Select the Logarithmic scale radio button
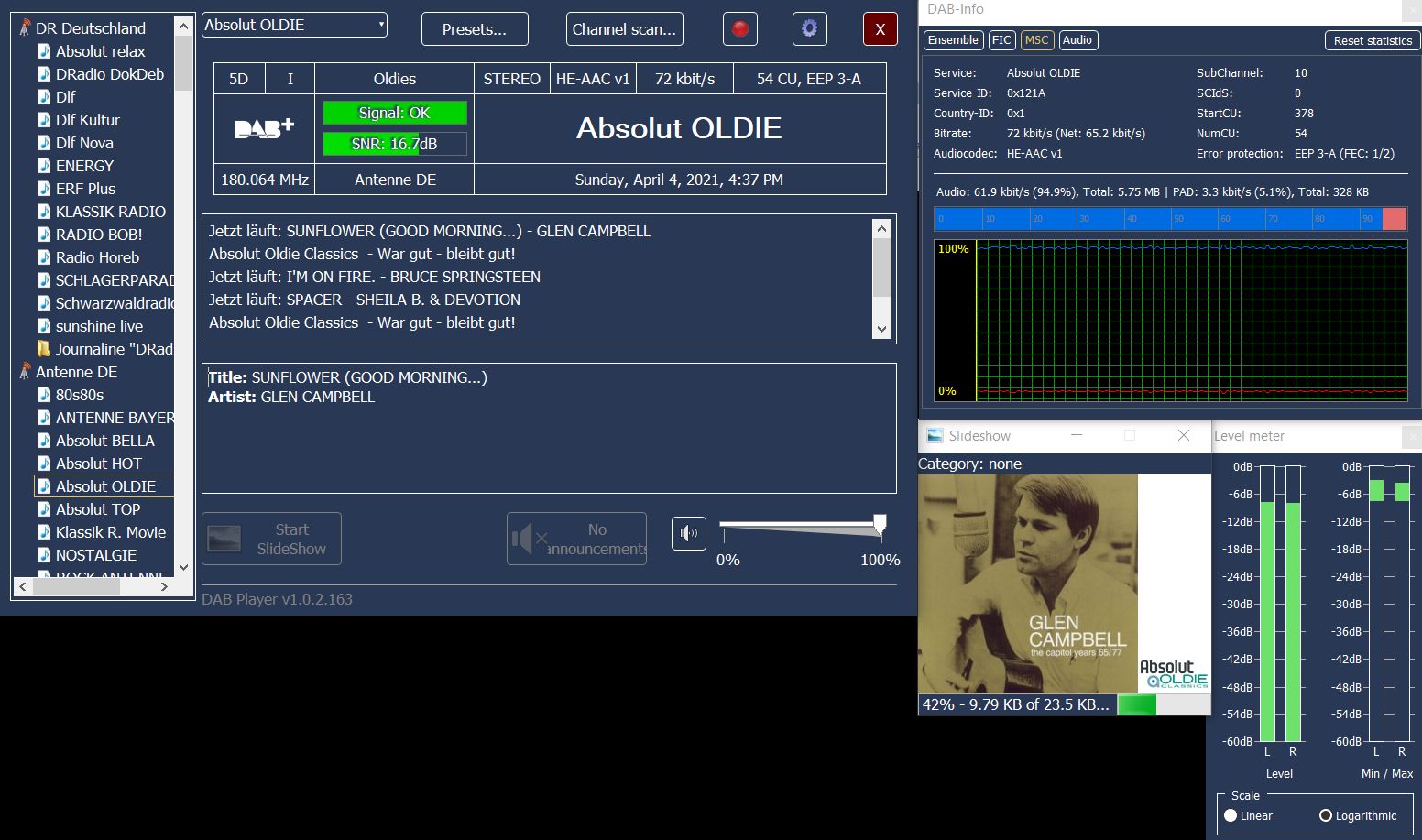The image size is (1422, 840). 1326,815
